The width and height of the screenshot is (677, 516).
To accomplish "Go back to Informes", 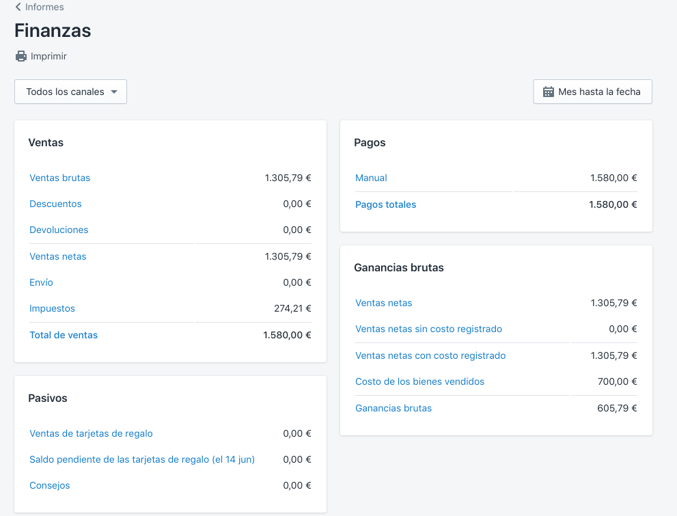I will pos(45,7).
